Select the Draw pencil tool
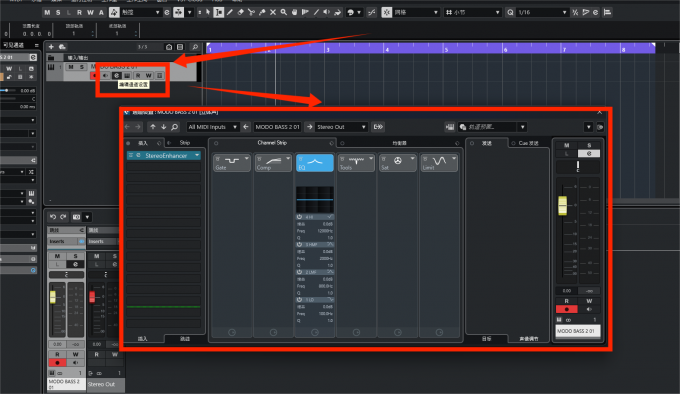This screenshot has height=394, width=680. click(x=230, y=13)
